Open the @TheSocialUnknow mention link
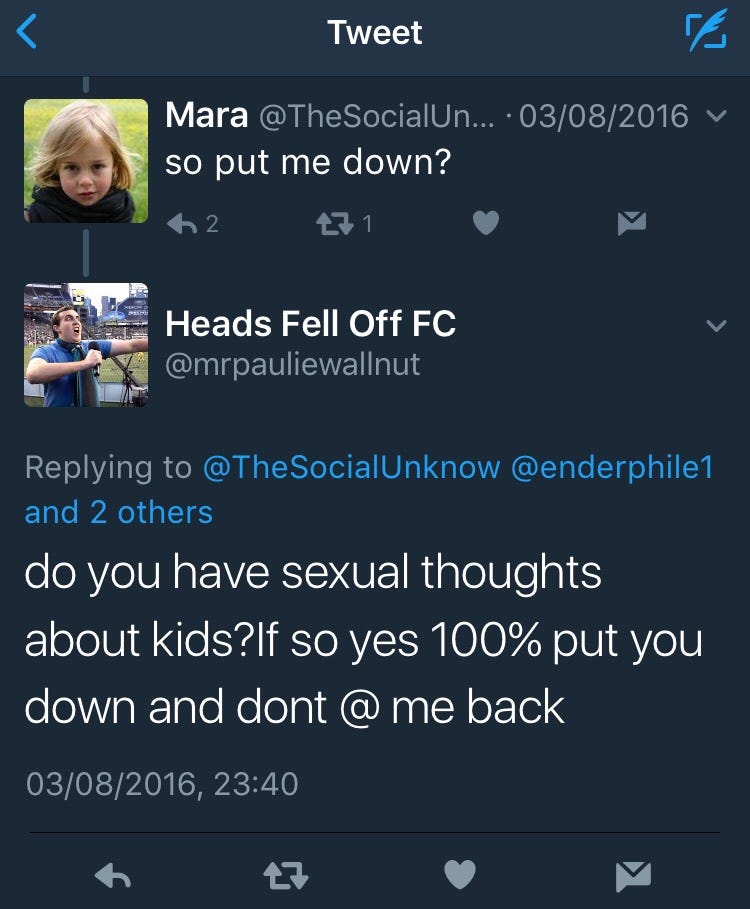Image resolution: width=750 pixels, height=909 pixels. click(351, 467)
